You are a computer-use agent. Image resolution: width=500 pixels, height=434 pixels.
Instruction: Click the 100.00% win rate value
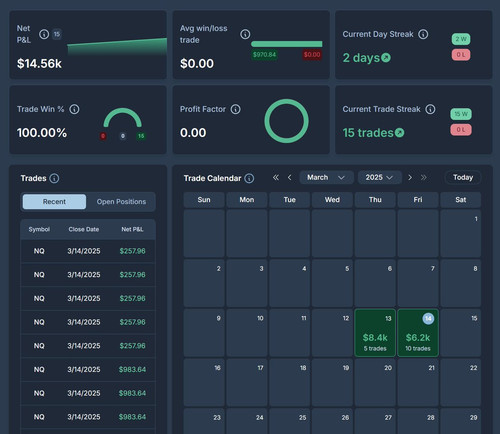click(42, 133)
